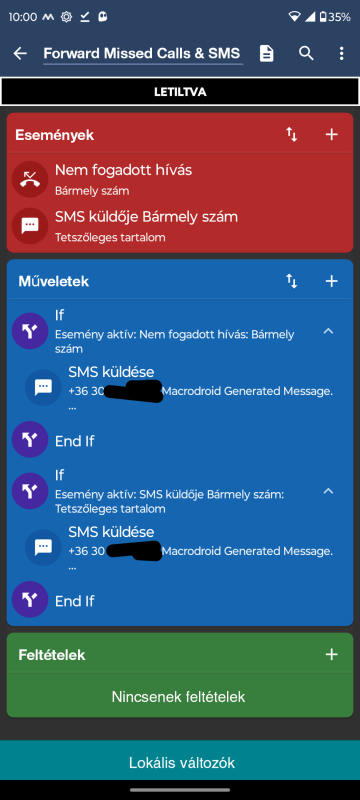The width and height of the screenshot is (360, 800).
Task: Toggle the LETILTVA macro status bar
Action: tap(180, 92)
